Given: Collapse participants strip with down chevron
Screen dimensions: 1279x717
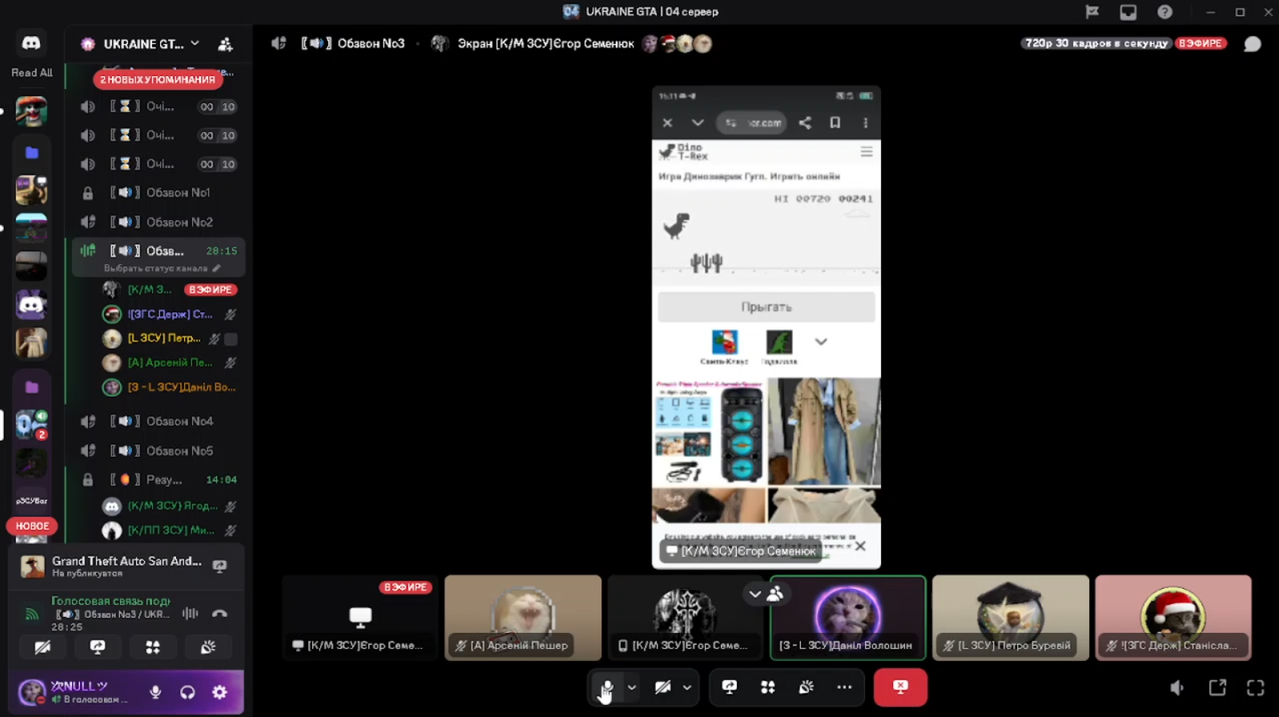Looking at the screenshot, I should tap(755, 594).
